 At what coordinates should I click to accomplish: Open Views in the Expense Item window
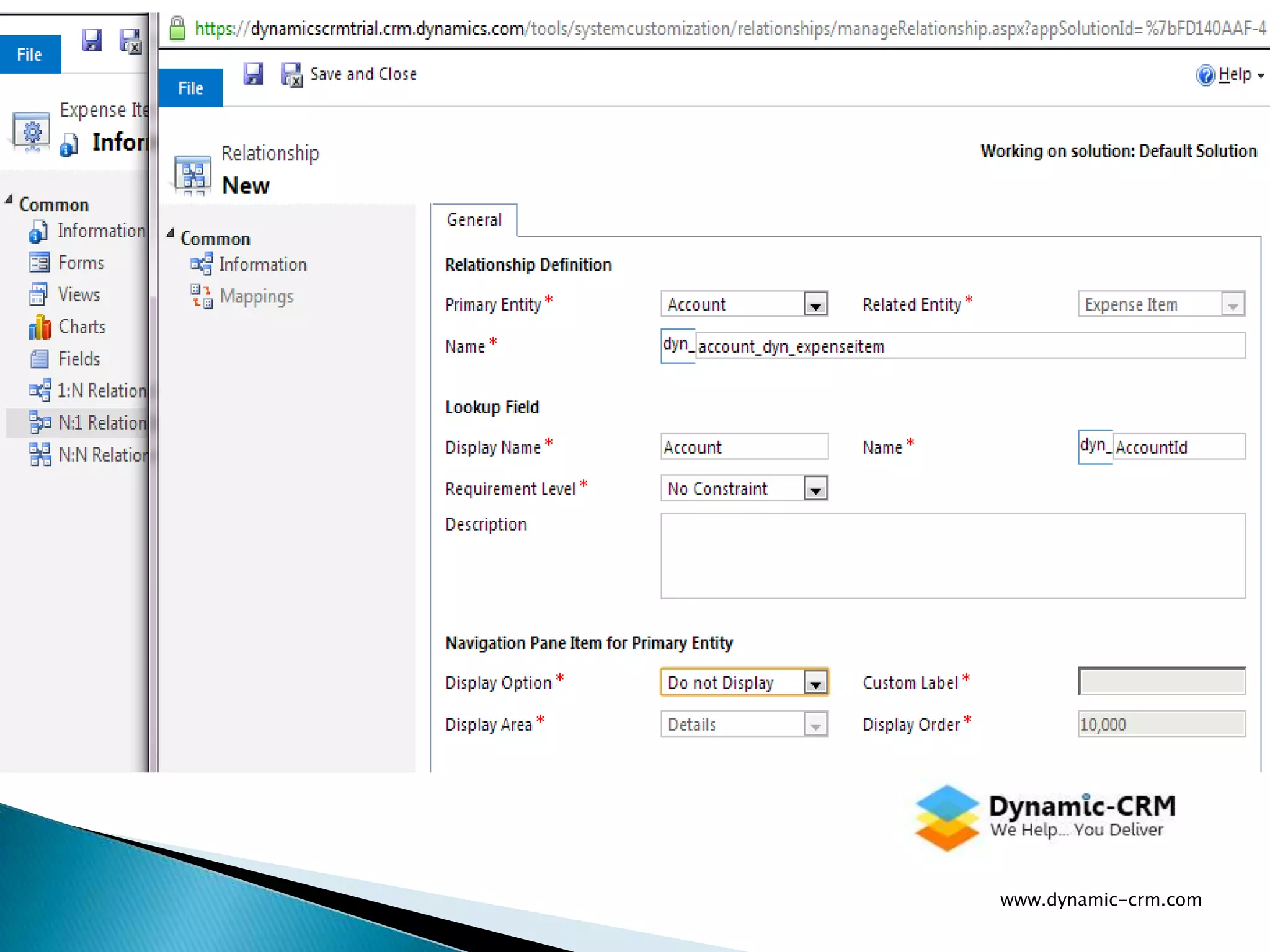[x=79, y=294]
